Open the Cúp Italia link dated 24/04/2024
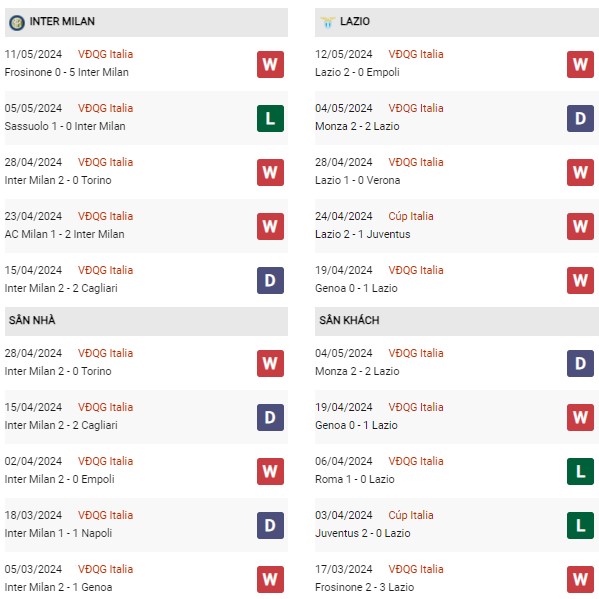The image size is (599, 599). 411,216
